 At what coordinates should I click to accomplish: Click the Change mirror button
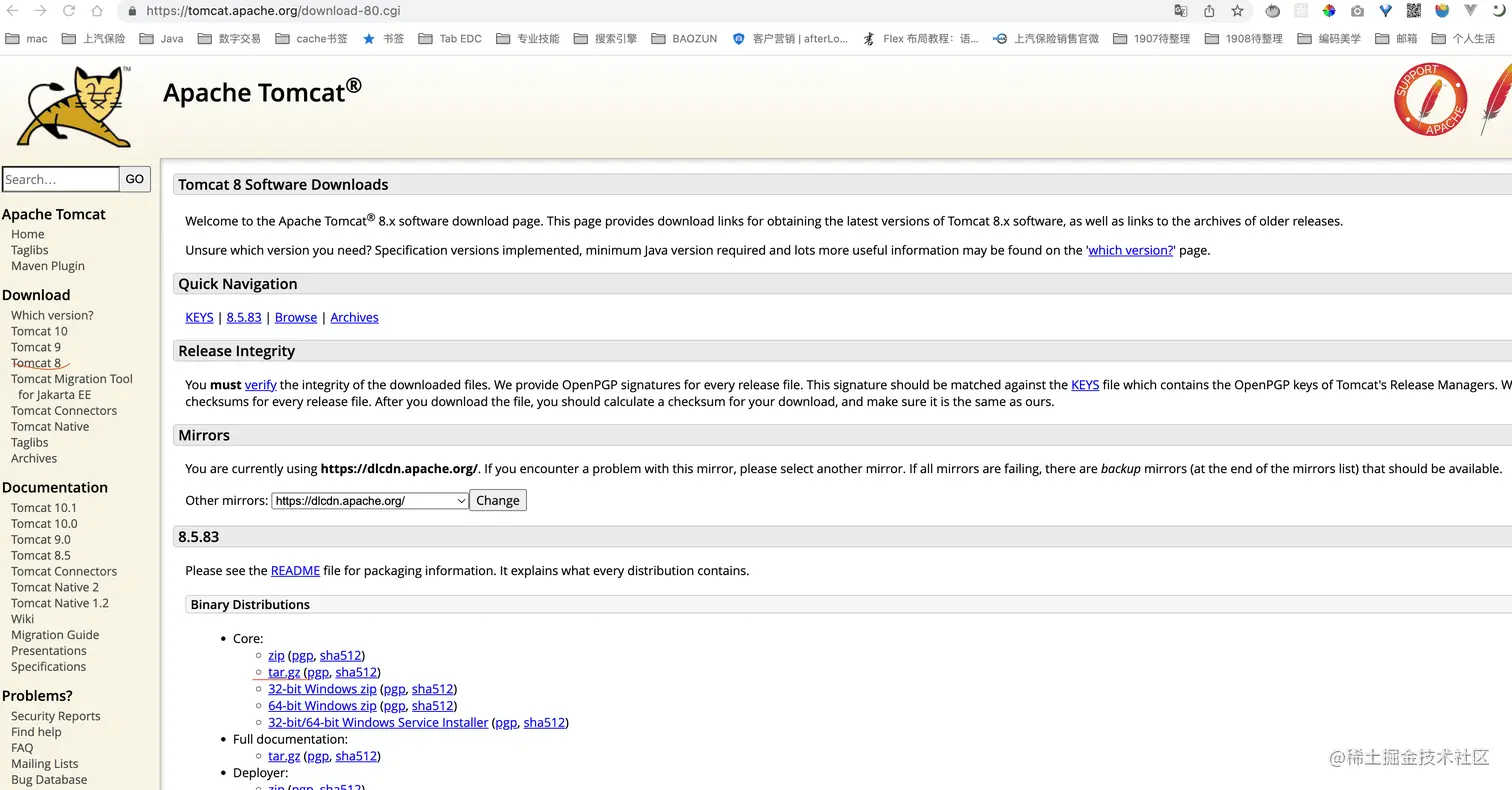[498, 501]
